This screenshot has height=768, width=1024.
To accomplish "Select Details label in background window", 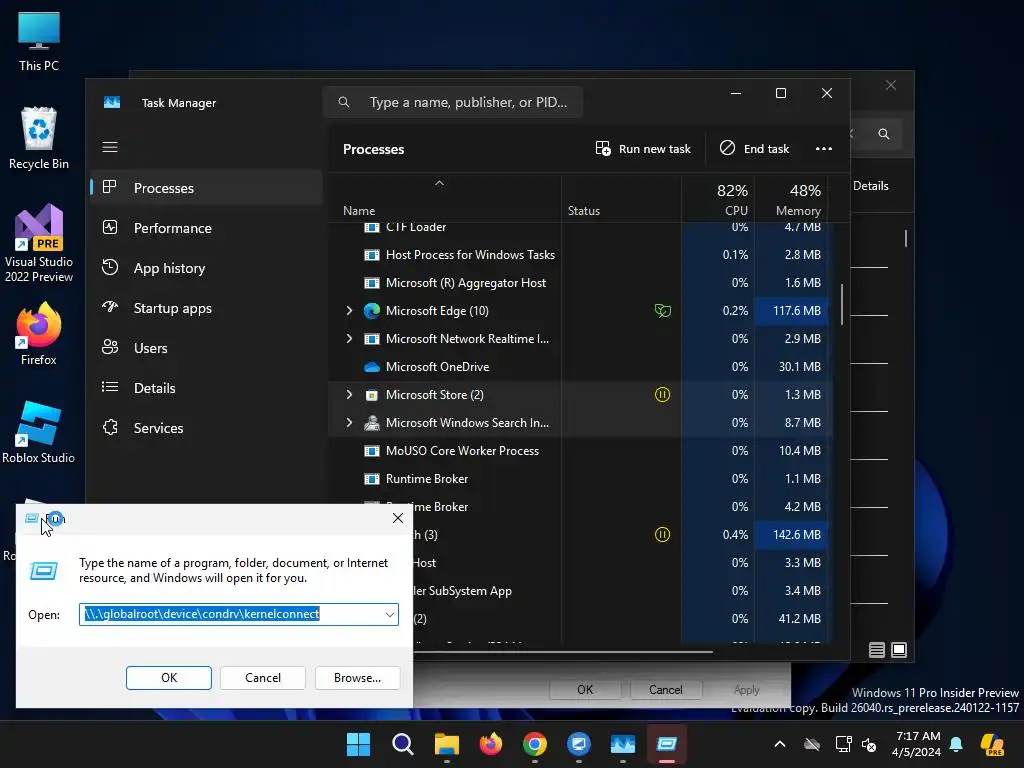I will coord(871,186).
